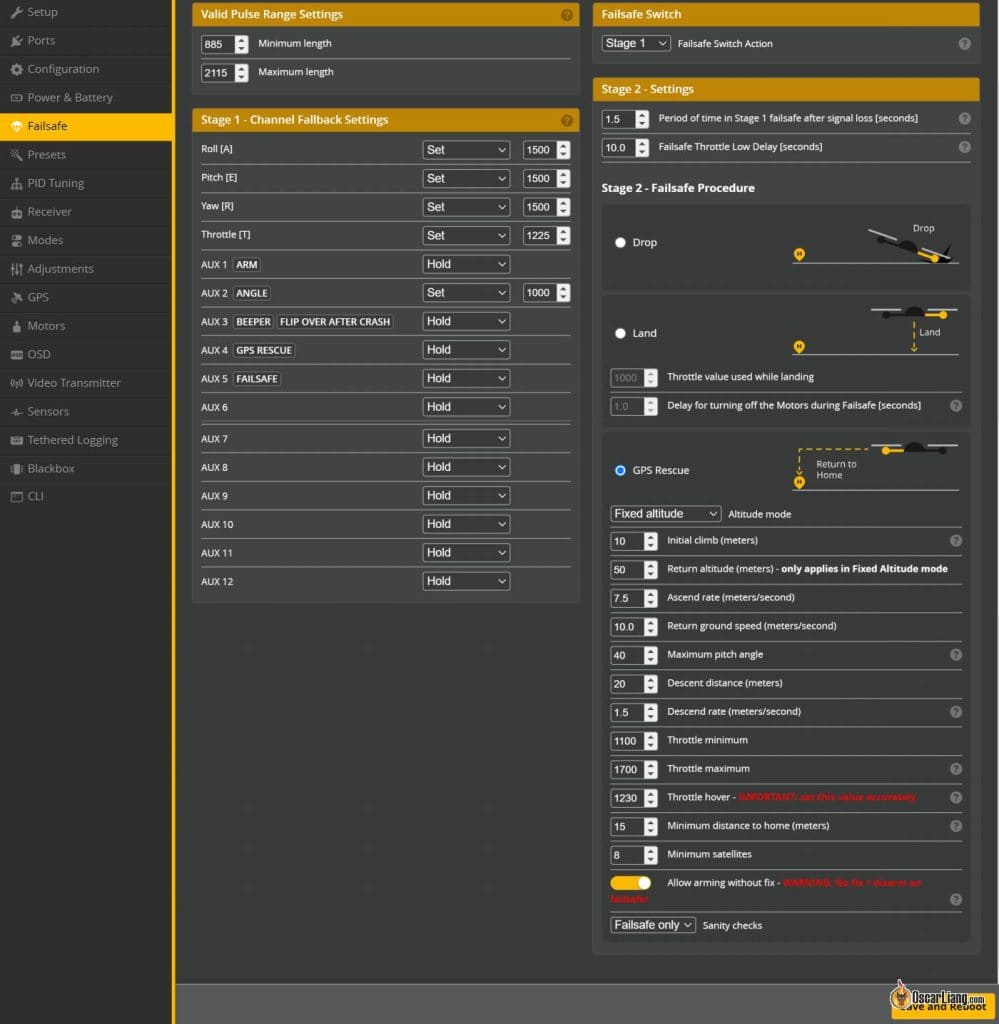
Task: Click the Failsafe tab in sidebar
Action: (x=86, y=126)
